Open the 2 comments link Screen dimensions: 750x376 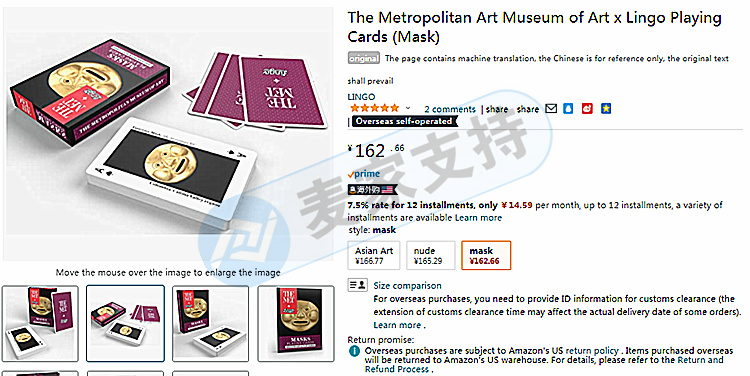(450, 109)
